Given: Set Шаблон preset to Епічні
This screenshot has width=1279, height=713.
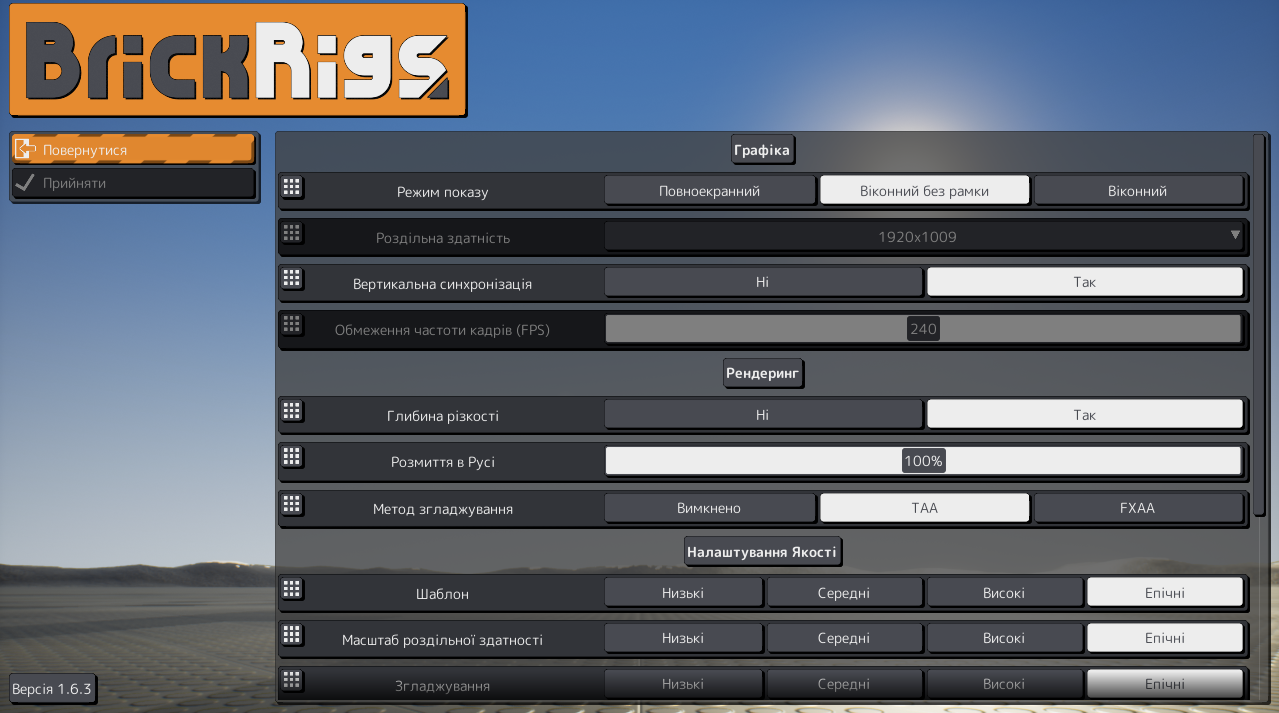Looking at the screenshot, I should (1165, 593).
